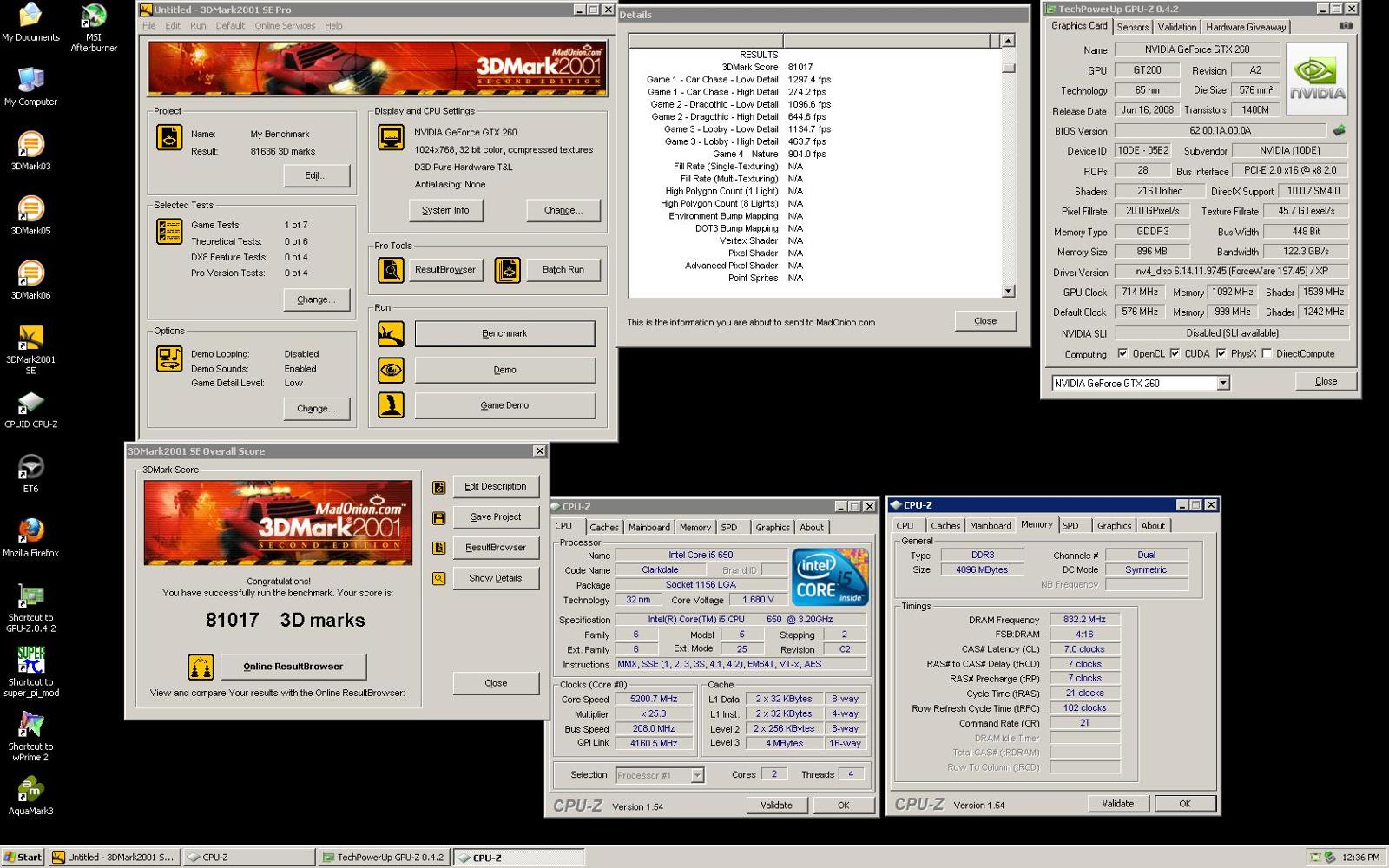This screenshot has height=868, width=1389.
Task: Click Change button in Display and CPU Settings
Action: coord(563,210)
